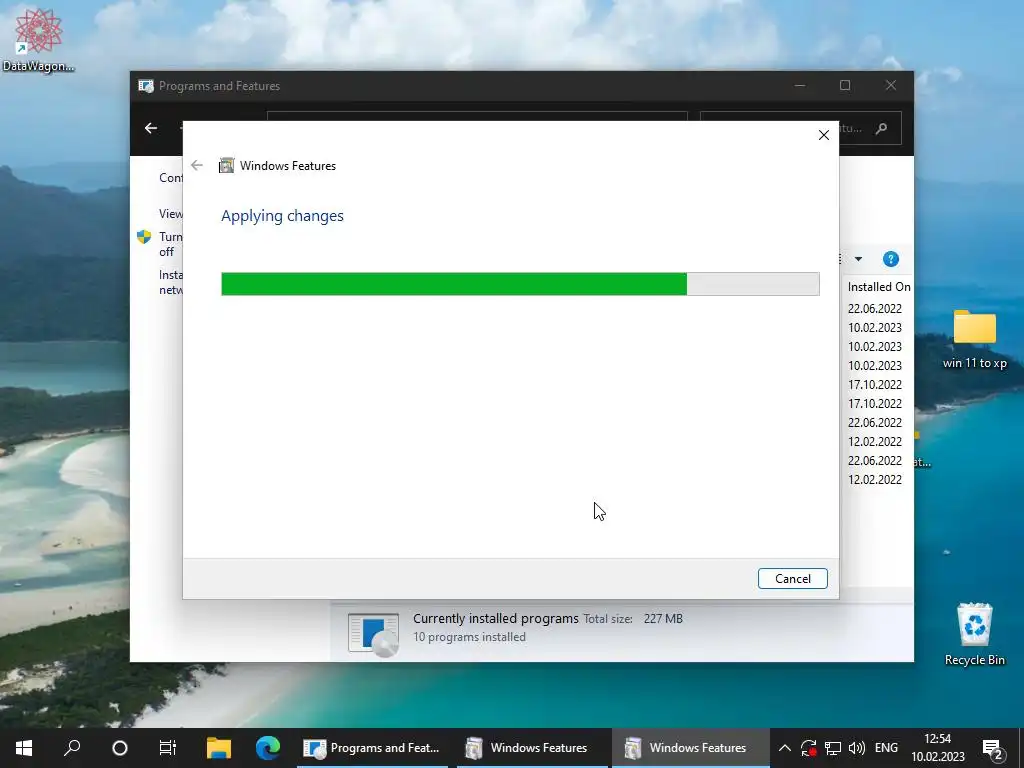Open Cortana circle on taskbar

[120, 748]
